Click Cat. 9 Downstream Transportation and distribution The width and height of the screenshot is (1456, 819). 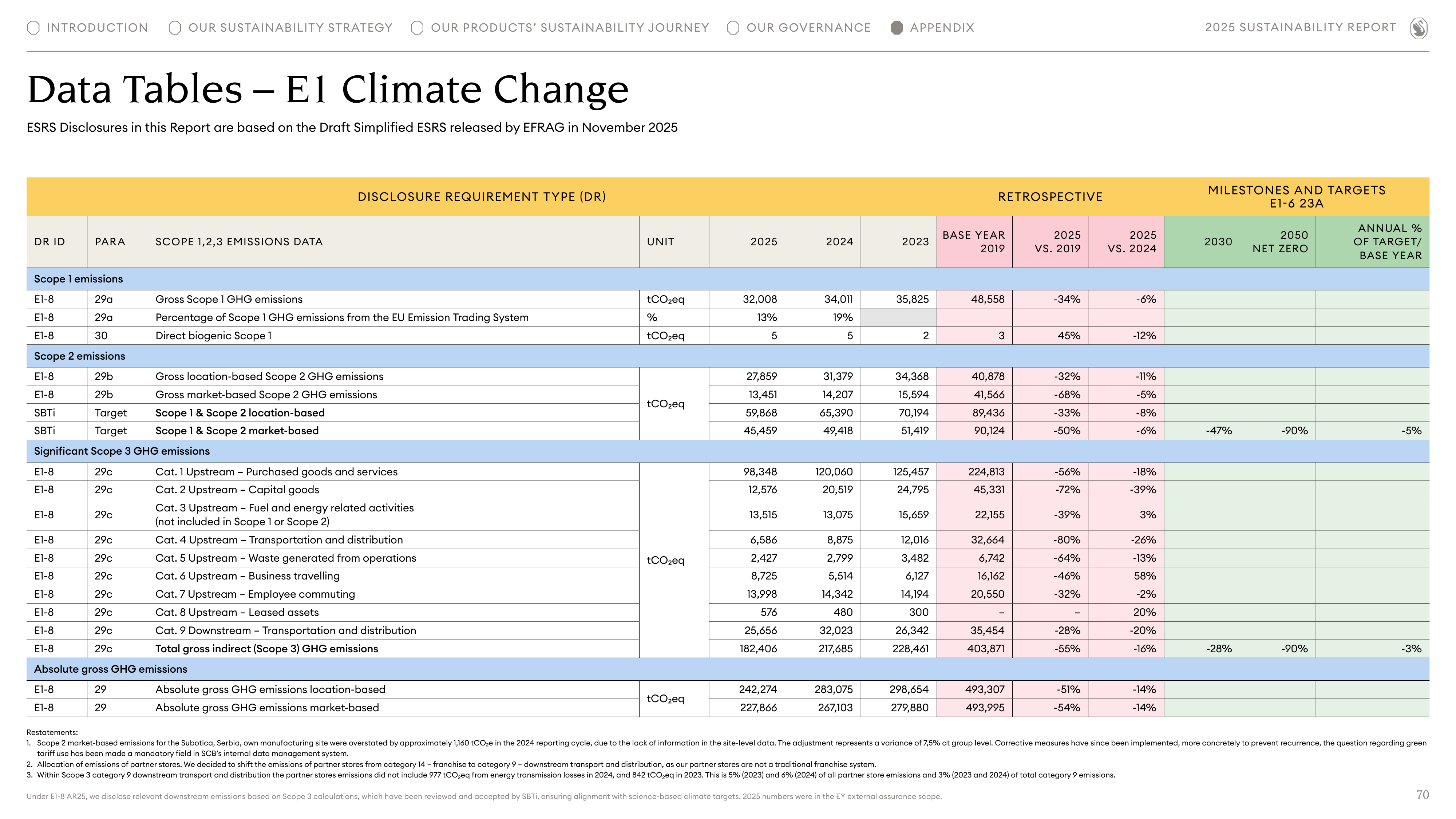pos(285,631)
